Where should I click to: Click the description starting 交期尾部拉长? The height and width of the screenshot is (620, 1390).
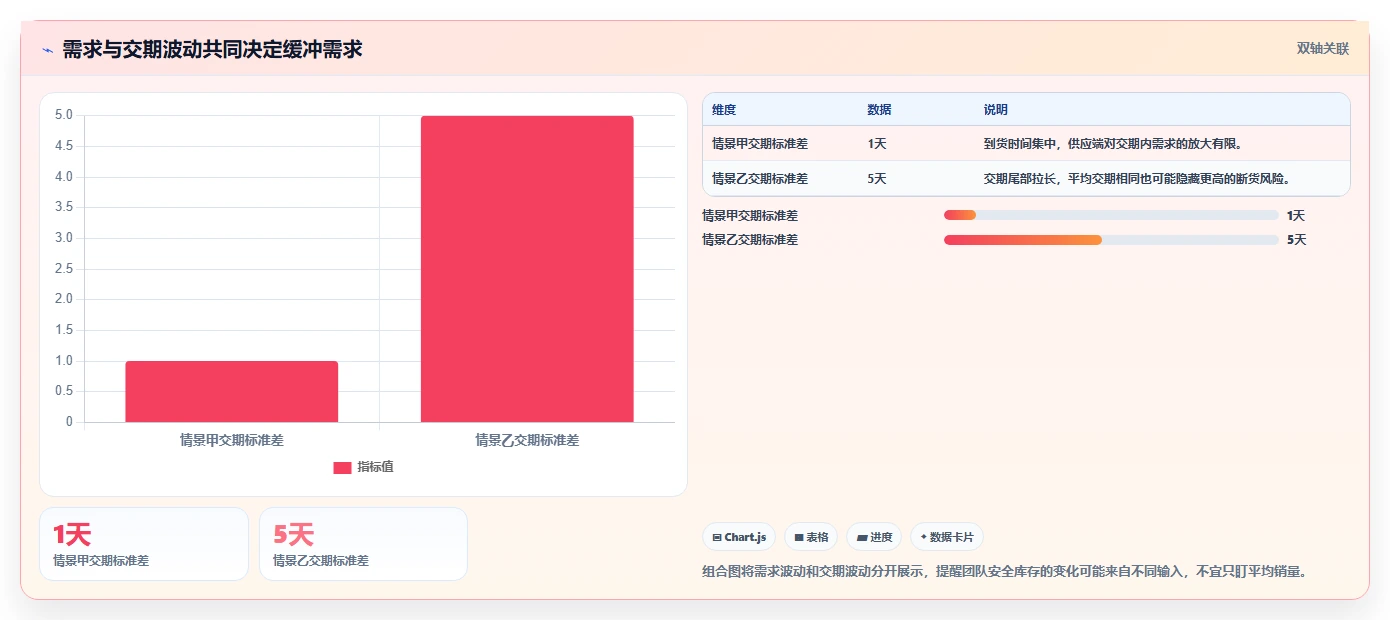coord(1137,179)
